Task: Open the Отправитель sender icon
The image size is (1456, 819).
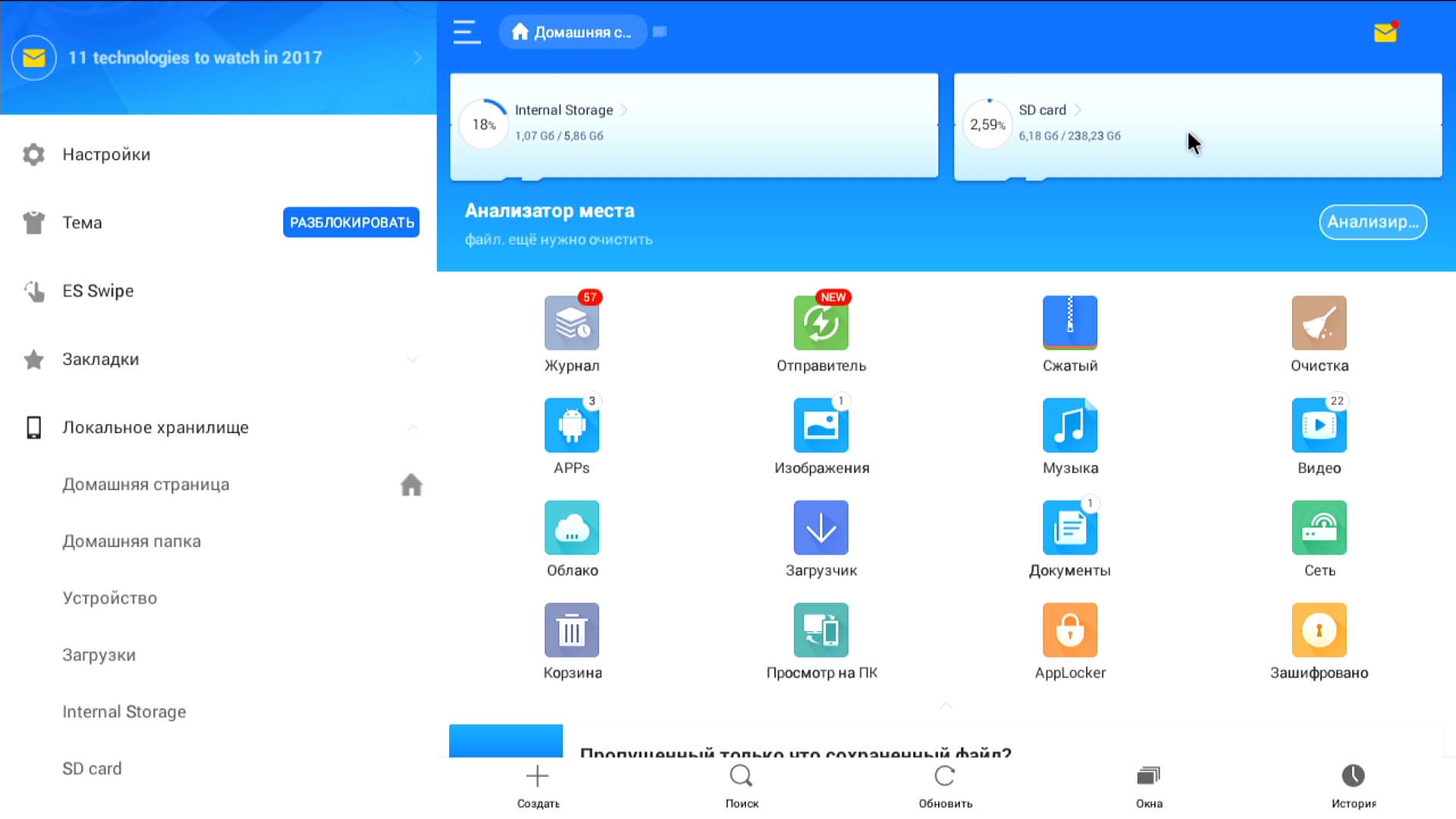Action: coord(821,324)
